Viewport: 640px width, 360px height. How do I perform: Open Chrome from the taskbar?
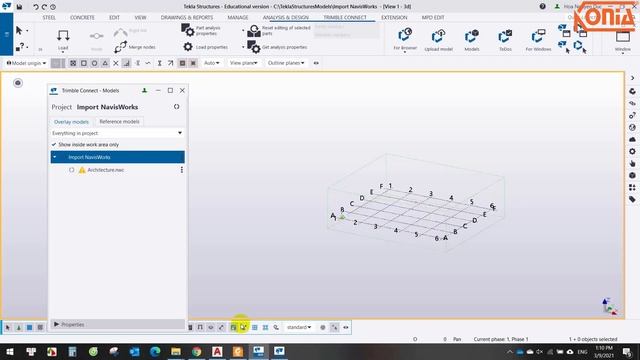196,351
